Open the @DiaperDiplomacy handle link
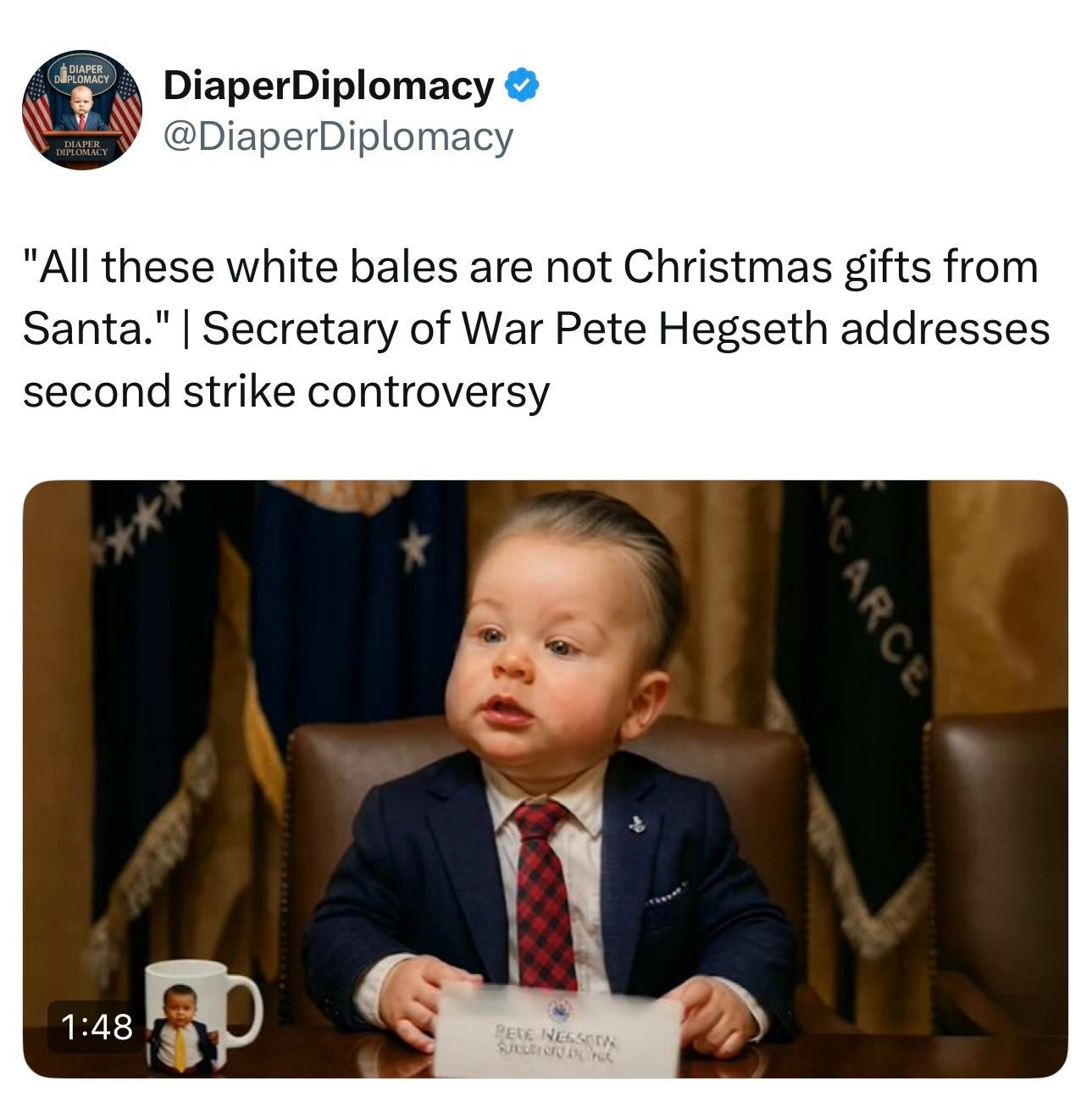 coord(338,136)
